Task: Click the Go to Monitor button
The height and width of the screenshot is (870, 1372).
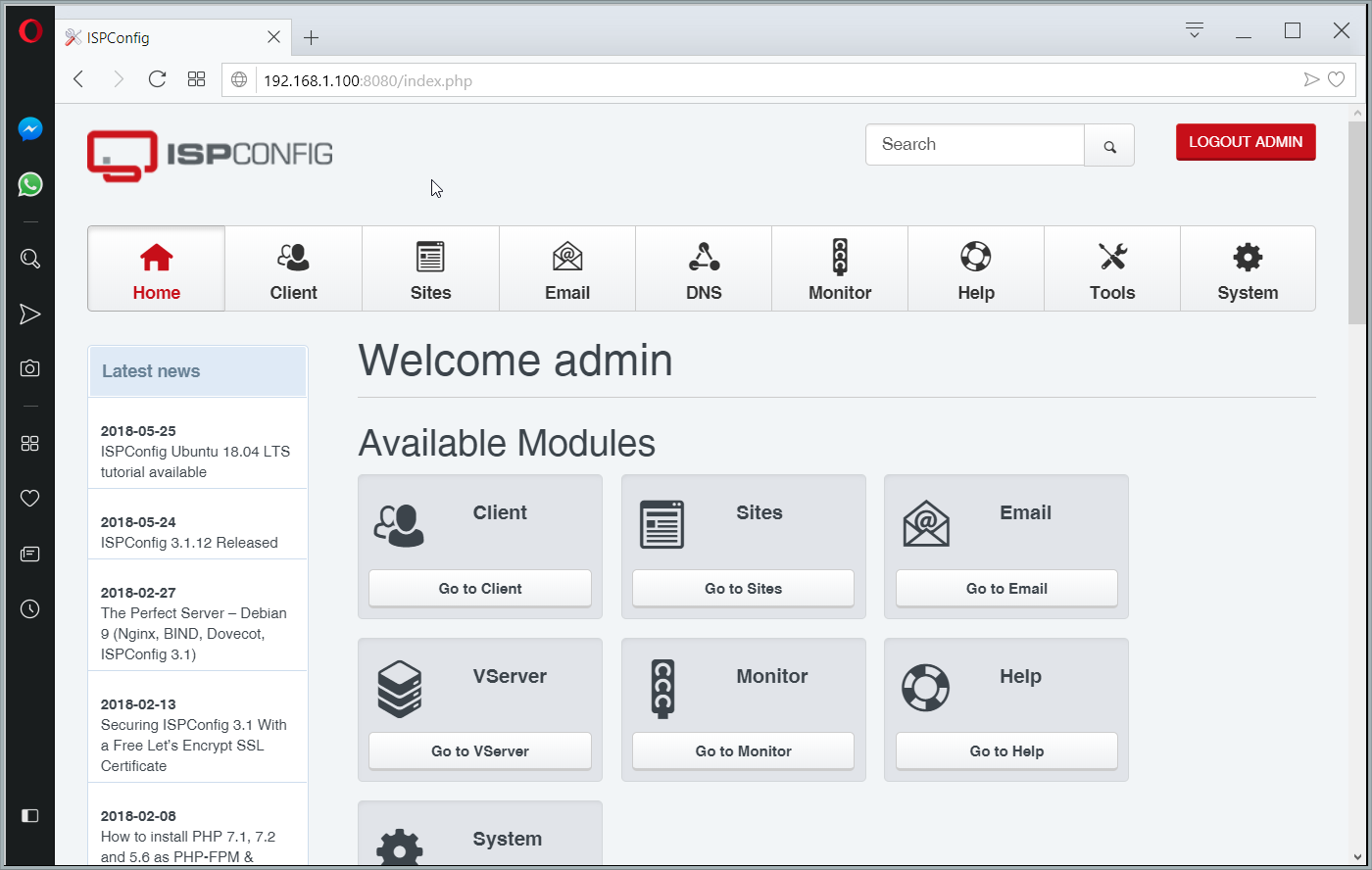Action: (743, 751)
